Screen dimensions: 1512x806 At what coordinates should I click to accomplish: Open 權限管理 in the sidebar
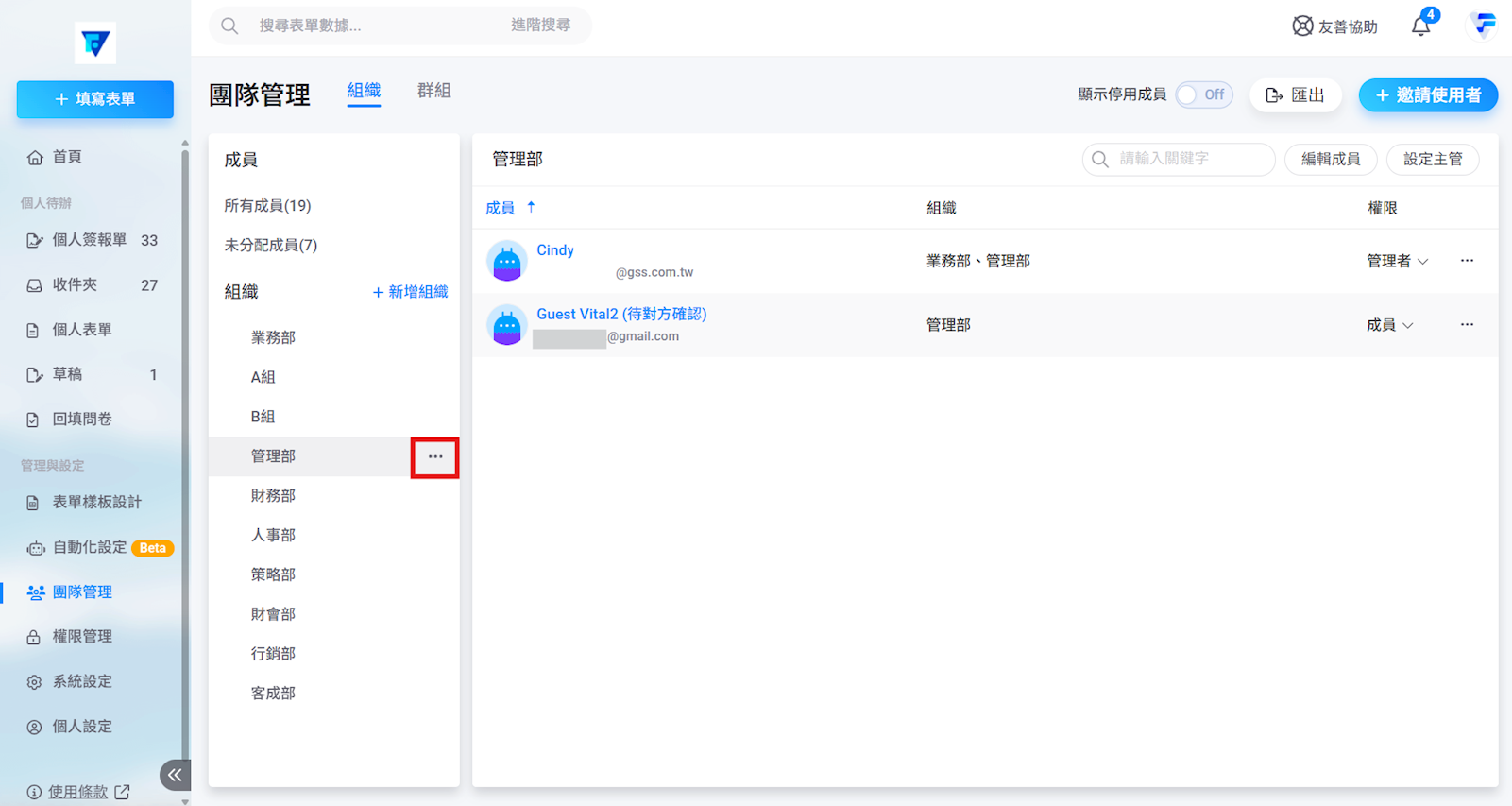(82, 637)
